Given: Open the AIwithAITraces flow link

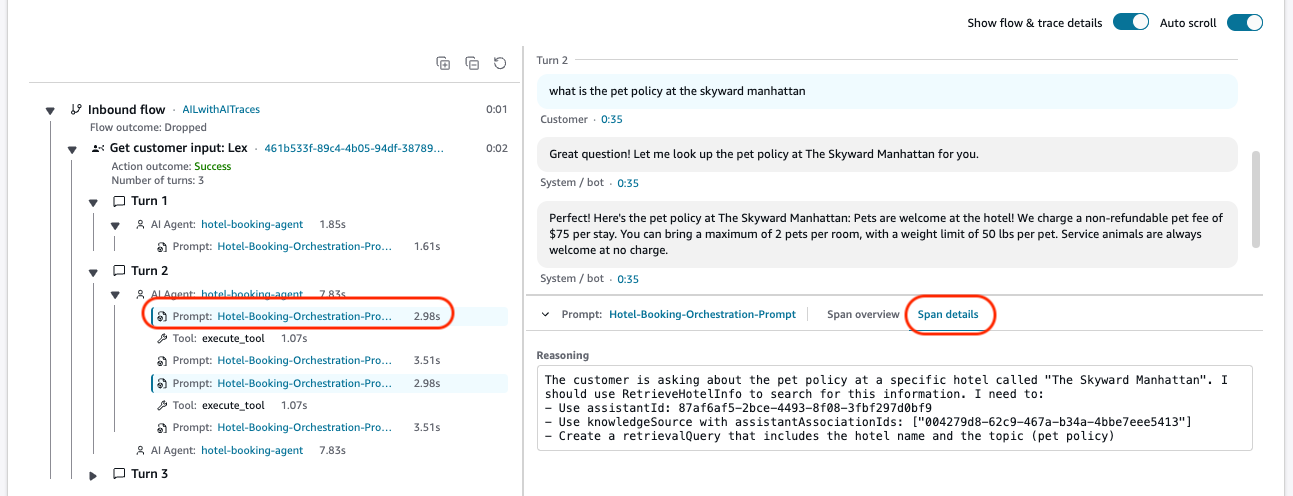Looking at the screenshot, I should click(x=221, y=109).
